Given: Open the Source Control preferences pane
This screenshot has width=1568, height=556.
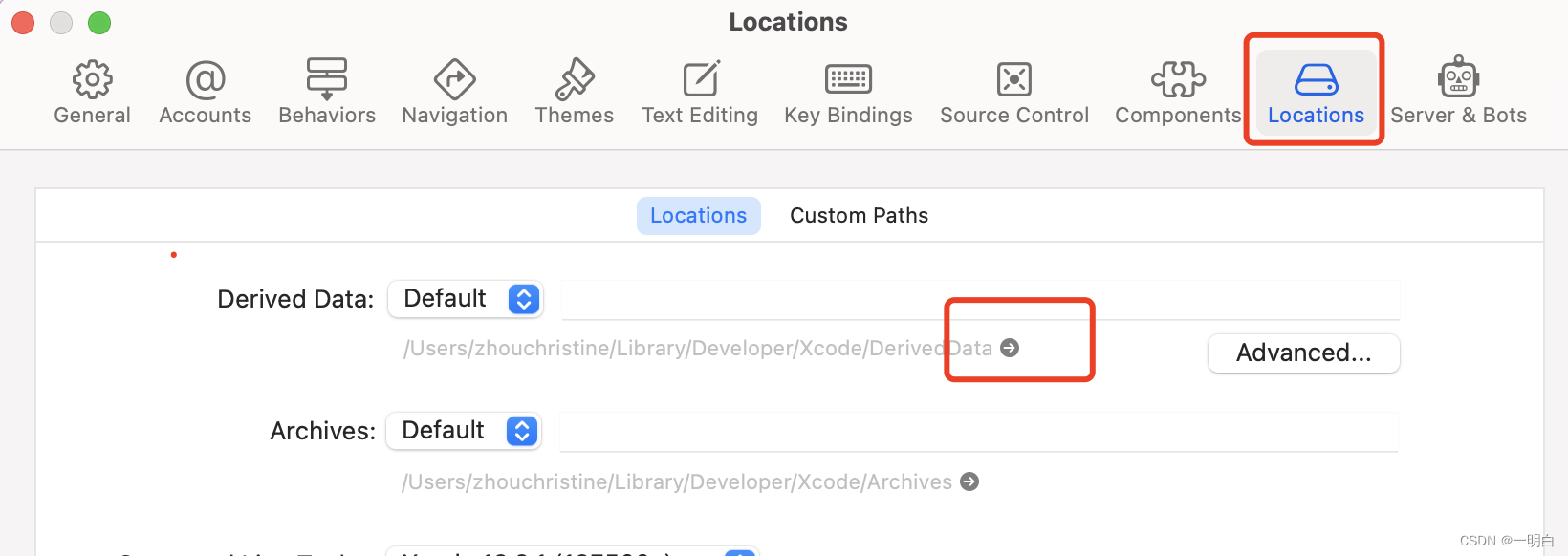Looking at the screenshot, I should [1014, 93].
